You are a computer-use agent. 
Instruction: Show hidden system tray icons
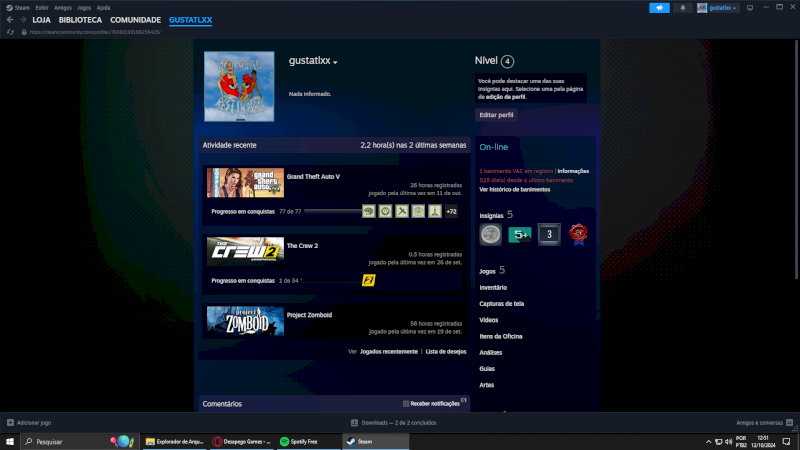(x=708, y=441)
